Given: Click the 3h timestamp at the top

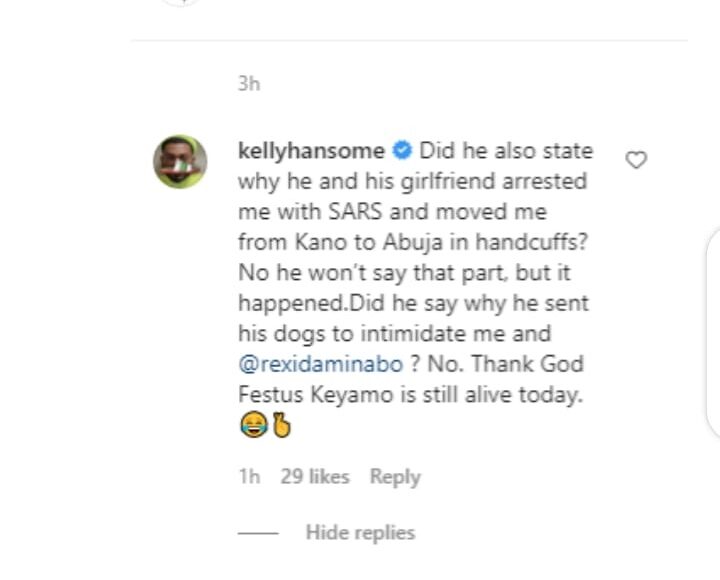Looking at the screenshot, I should (x=249, y=83).
